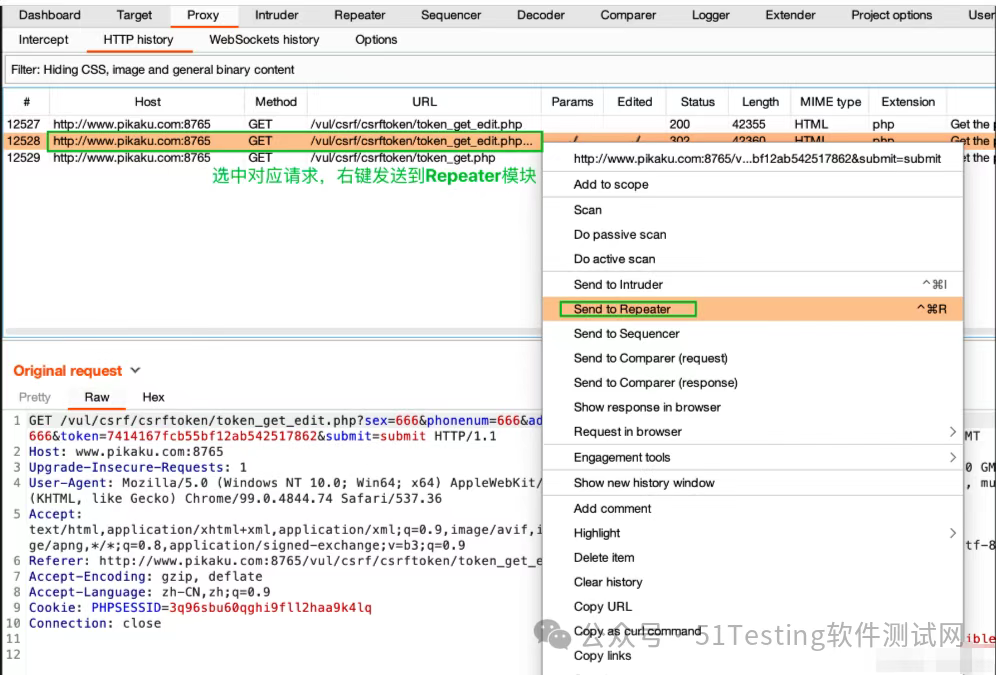Expand the Original request dropdown chevron
The width and height of the screenshot is (996, 675).
[x=135, y=370]
